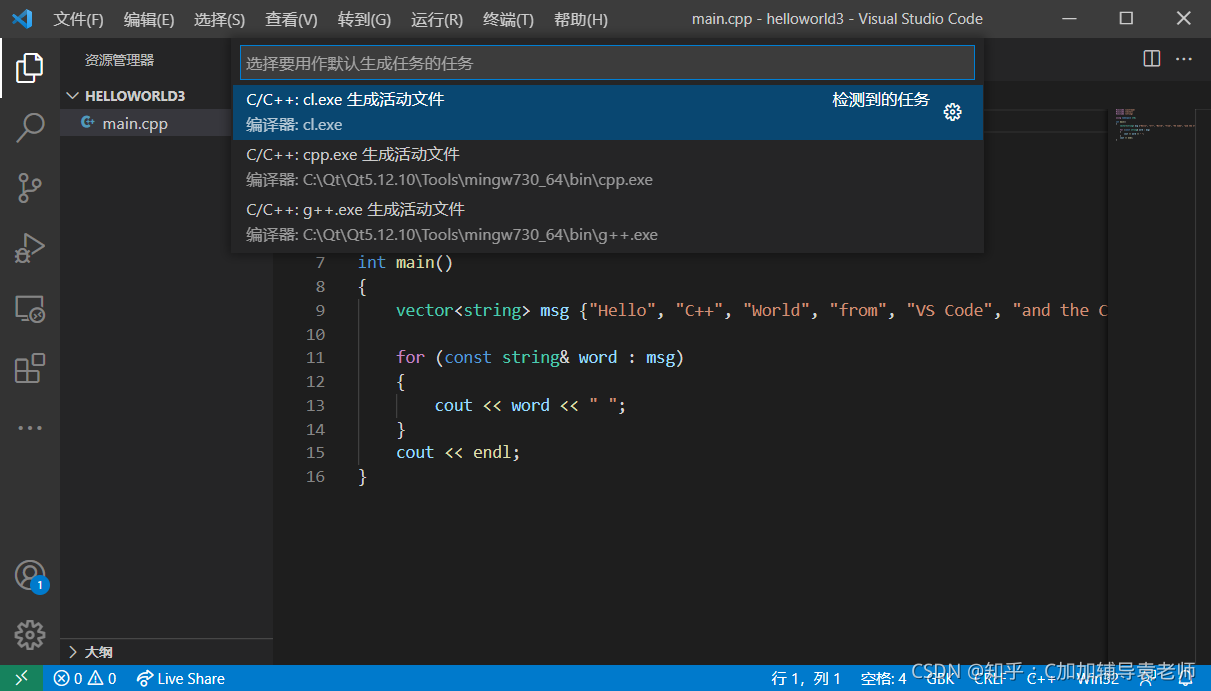Expand the 大纲 outline section
1211x691 pixels.
click(166, 652)
